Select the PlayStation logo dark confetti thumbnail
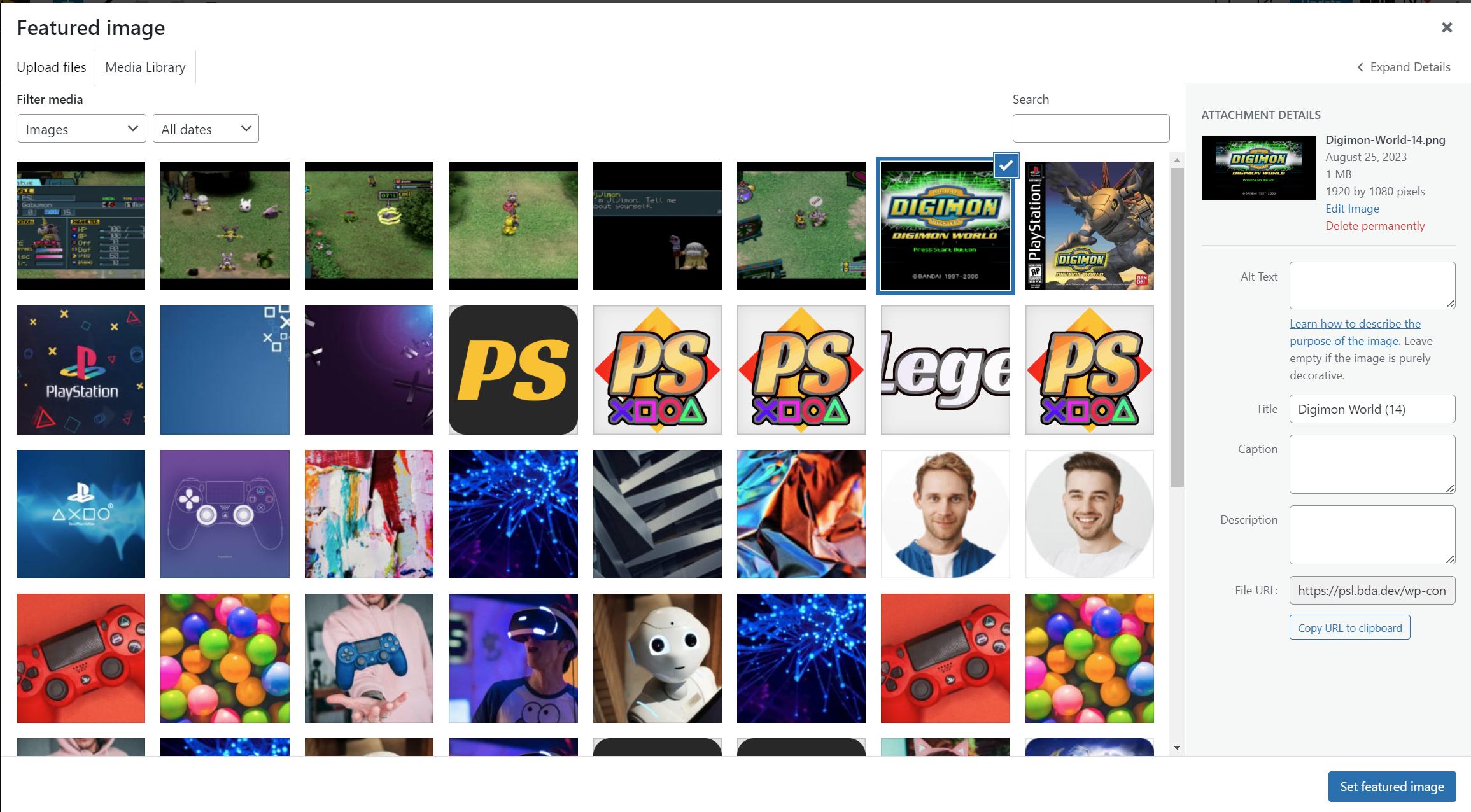 point(81,370)
